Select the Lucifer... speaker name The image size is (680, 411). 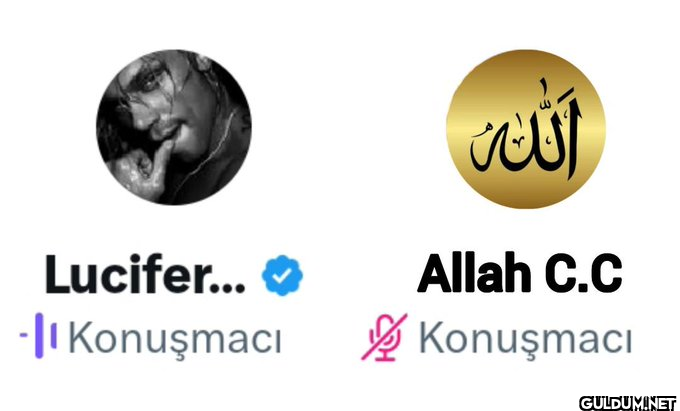pyautogui.click(x=145, y=274)
